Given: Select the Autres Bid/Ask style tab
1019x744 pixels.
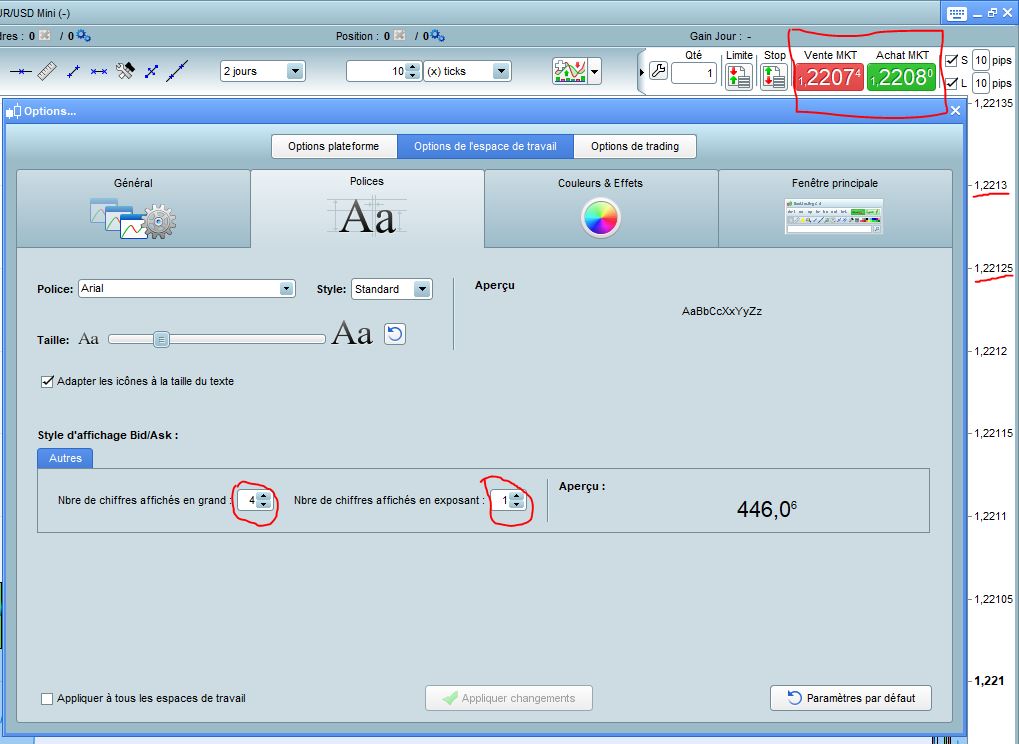Looking at the screenshot, I should coord(65,458).
